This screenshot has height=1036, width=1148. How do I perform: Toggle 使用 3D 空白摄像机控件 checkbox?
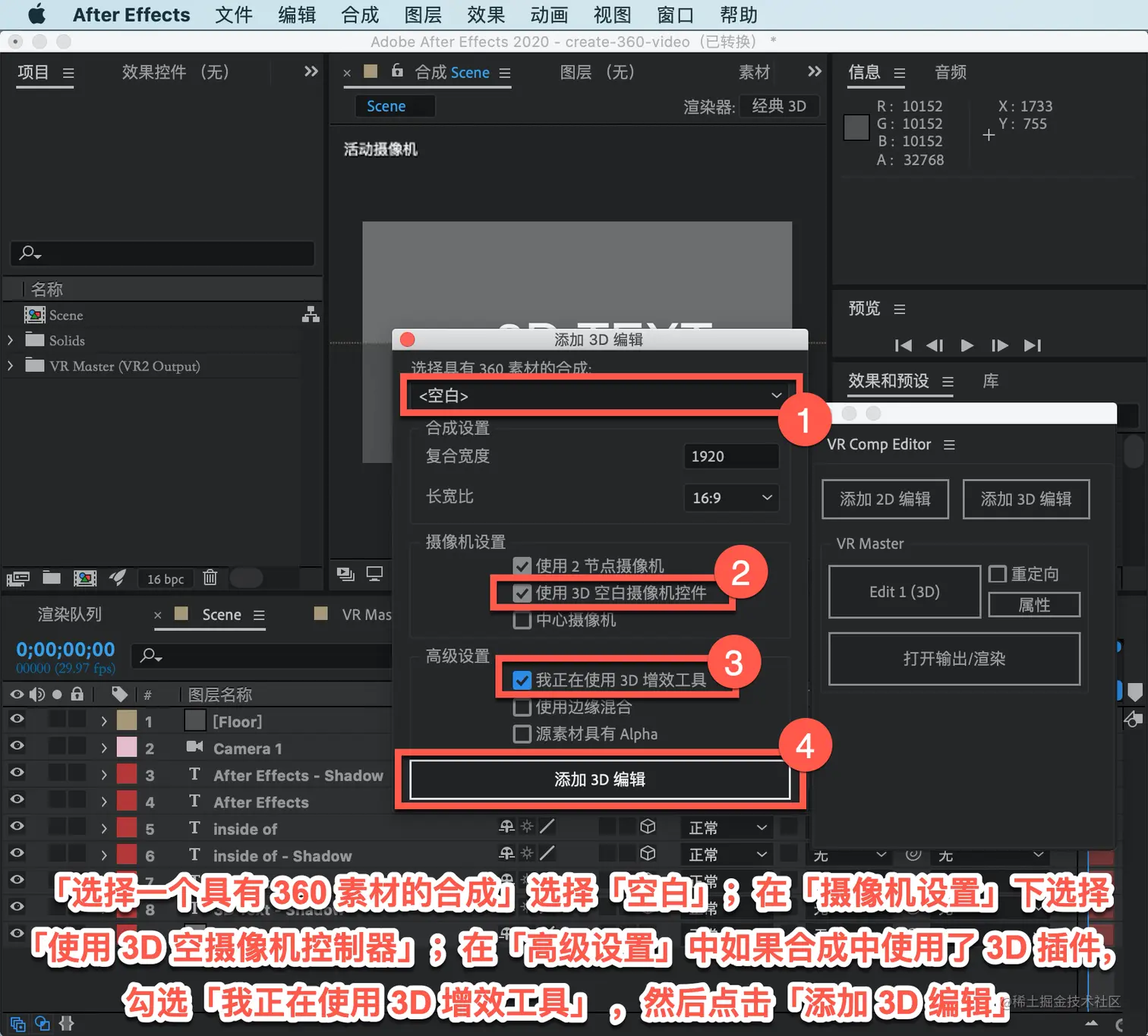pyautogui.click(x=522, y=593)
